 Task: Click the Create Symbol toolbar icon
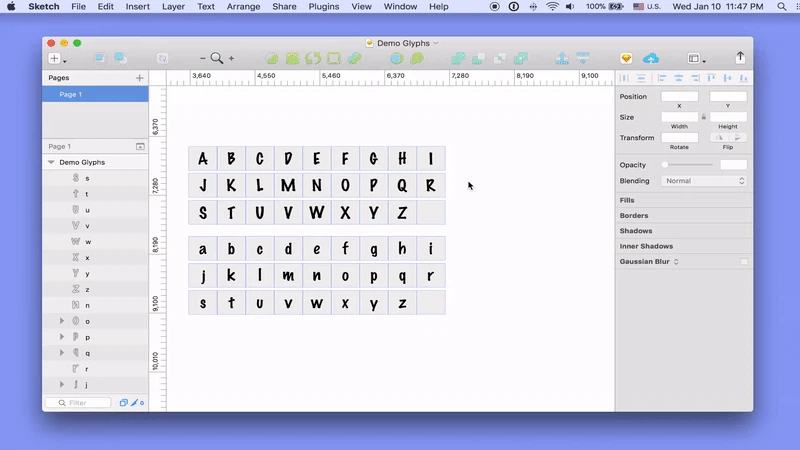tap(162, 58)
